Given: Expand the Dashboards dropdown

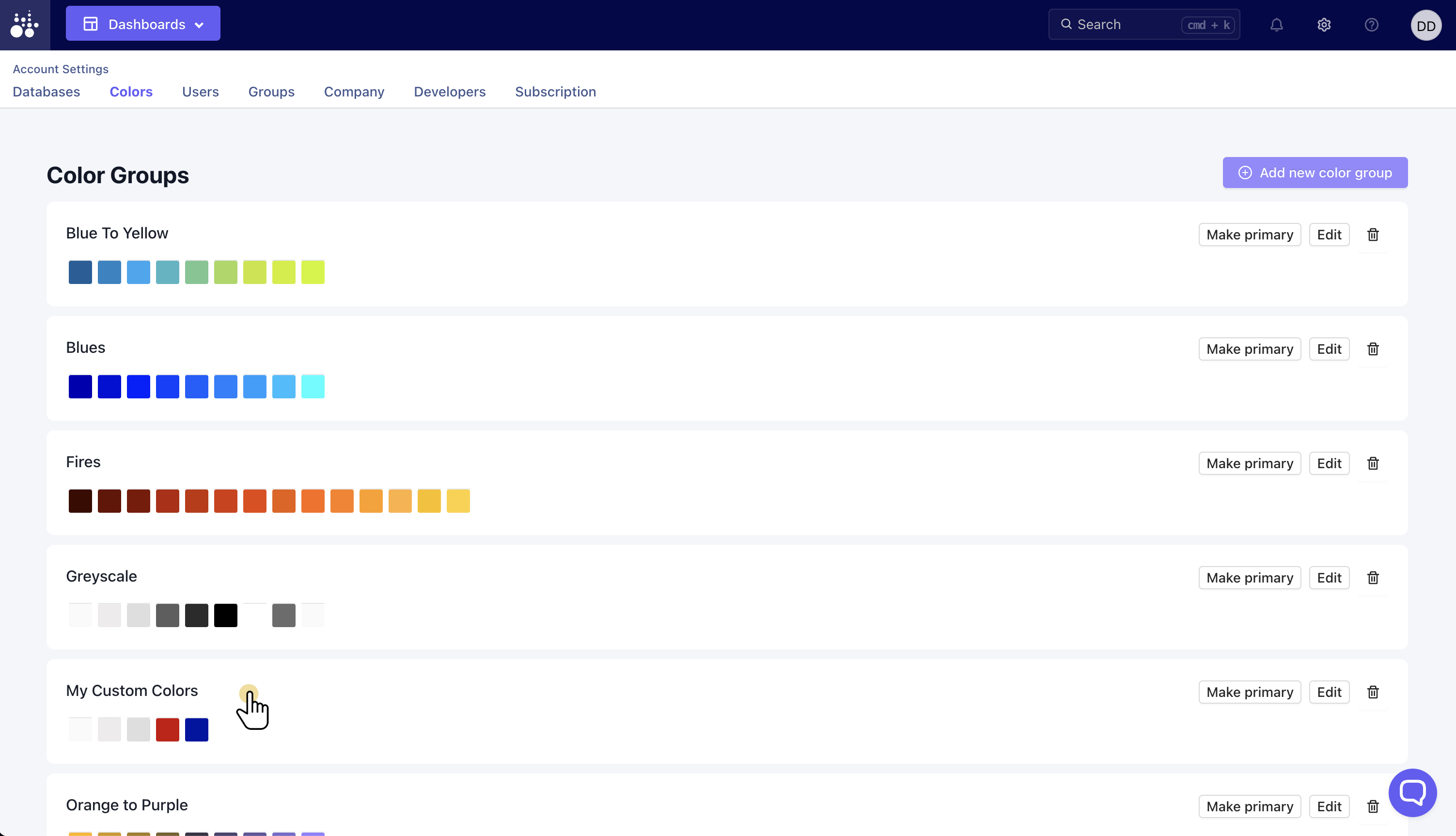Looking at the screenshot, I should (x=143, y=24).
